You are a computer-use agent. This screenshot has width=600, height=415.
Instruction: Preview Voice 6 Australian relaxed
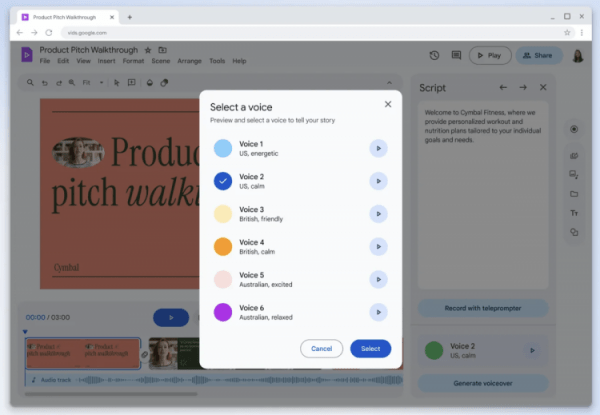(378, 312)
